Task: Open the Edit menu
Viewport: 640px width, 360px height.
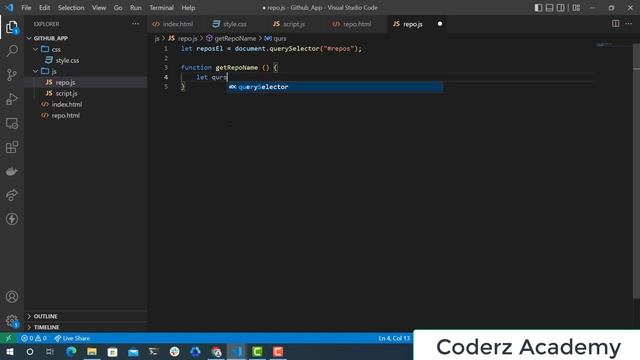Action: click(44, 8)
